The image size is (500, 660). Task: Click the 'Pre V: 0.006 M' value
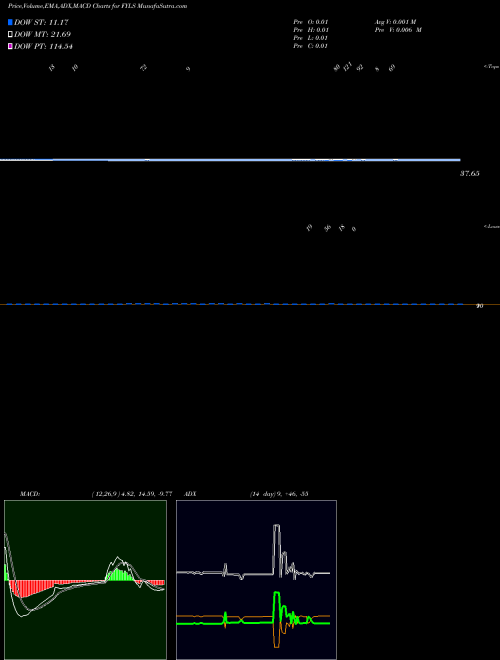398,30
